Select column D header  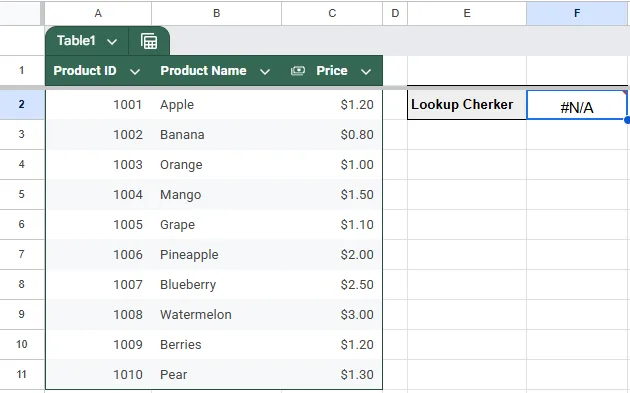395,13
